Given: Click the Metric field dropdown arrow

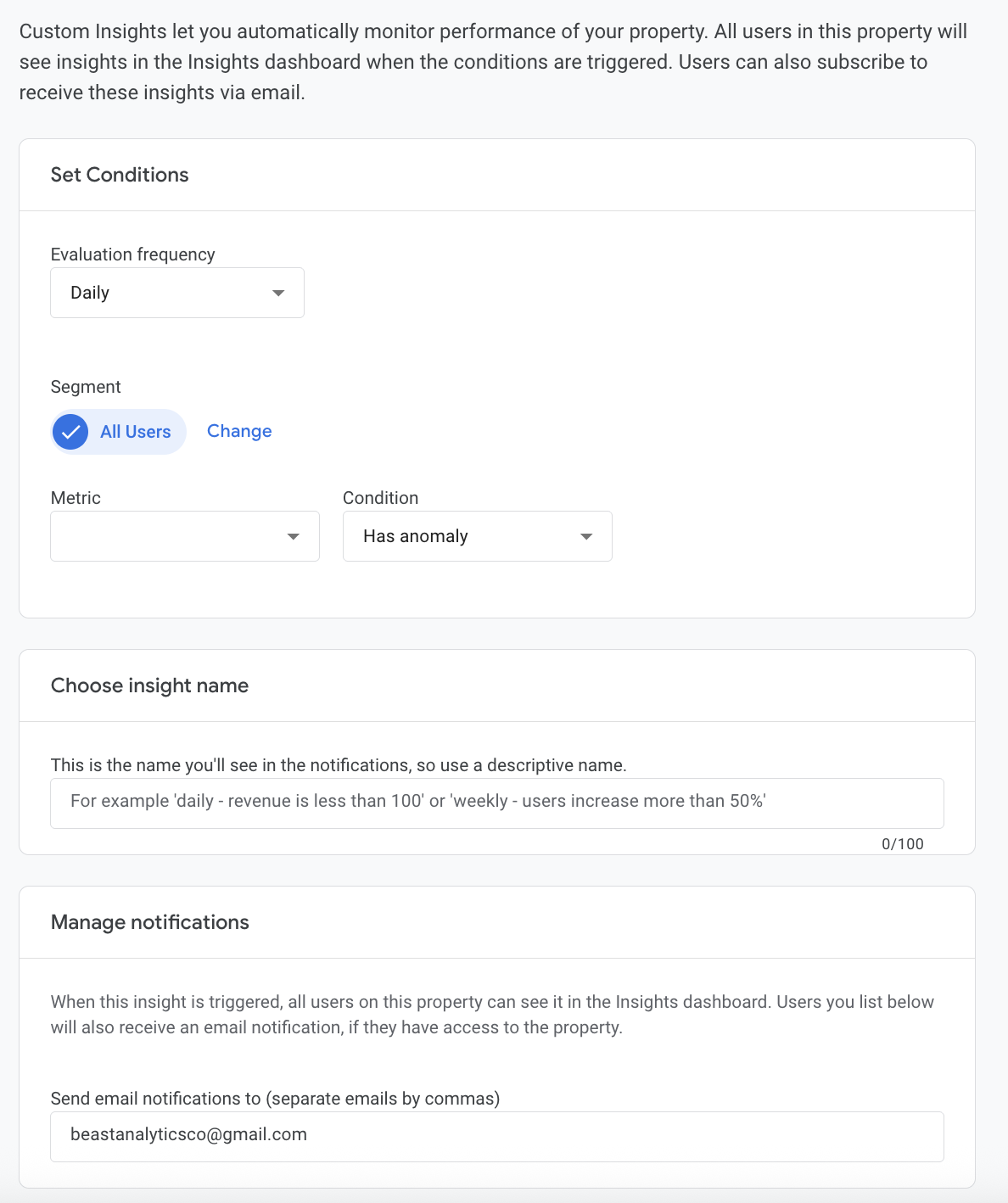Looking at the screenshot, I should coord(294,537).
